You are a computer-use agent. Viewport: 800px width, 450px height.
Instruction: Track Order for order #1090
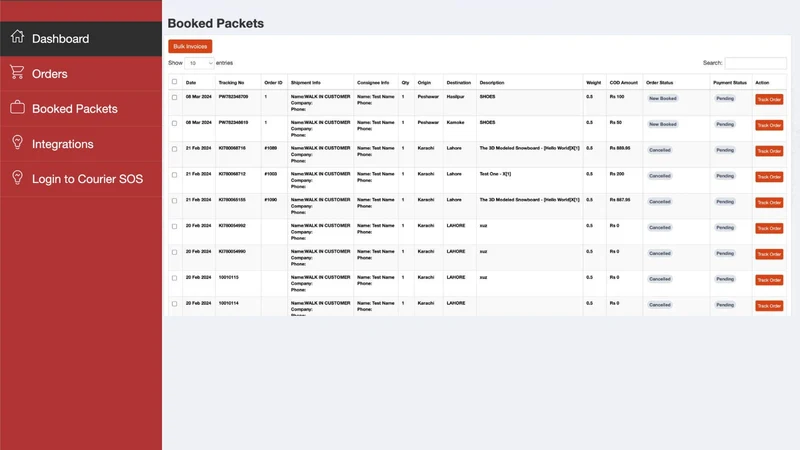click(x=769, y=203)
